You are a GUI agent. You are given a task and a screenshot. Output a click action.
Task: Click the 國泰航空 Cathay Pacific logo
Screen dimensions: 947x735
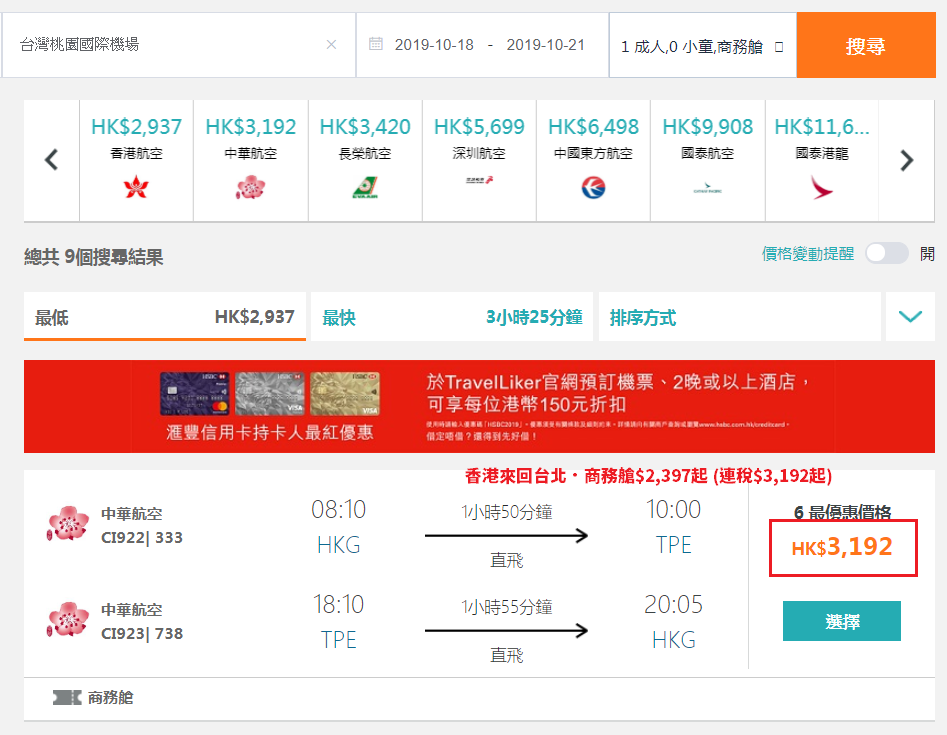pyautogui.click(x=707, y=188)
